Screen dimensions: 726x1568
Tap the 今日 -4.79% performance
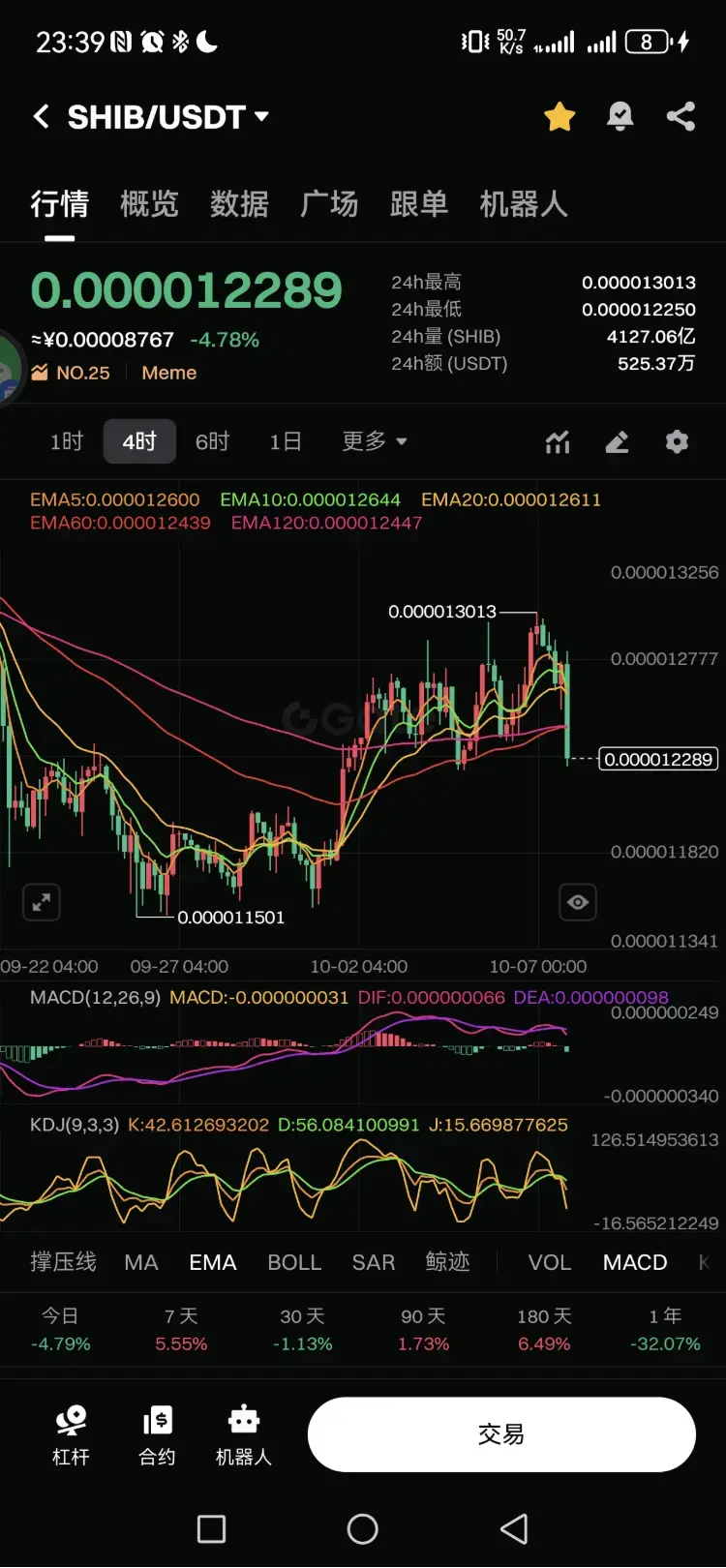point(60,1330)
